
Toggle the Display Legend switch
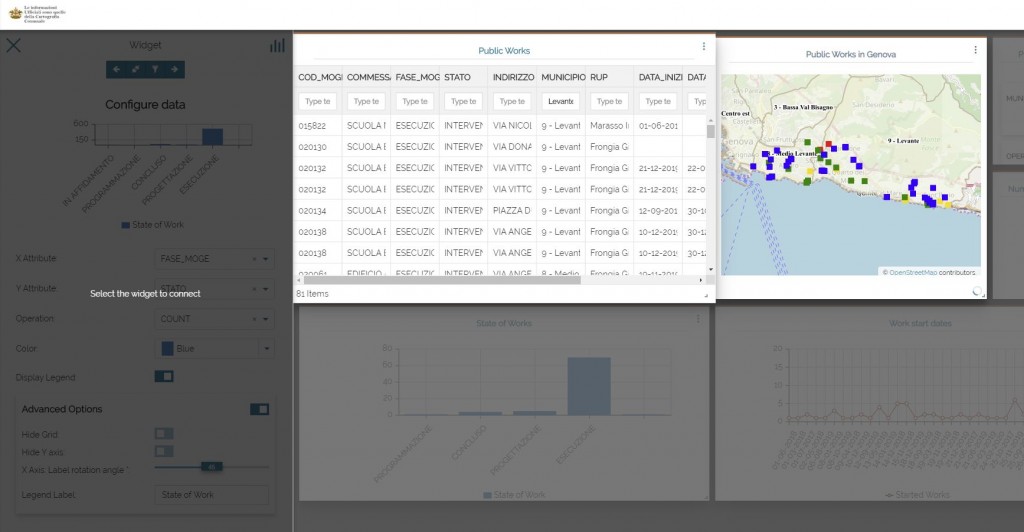164,376
